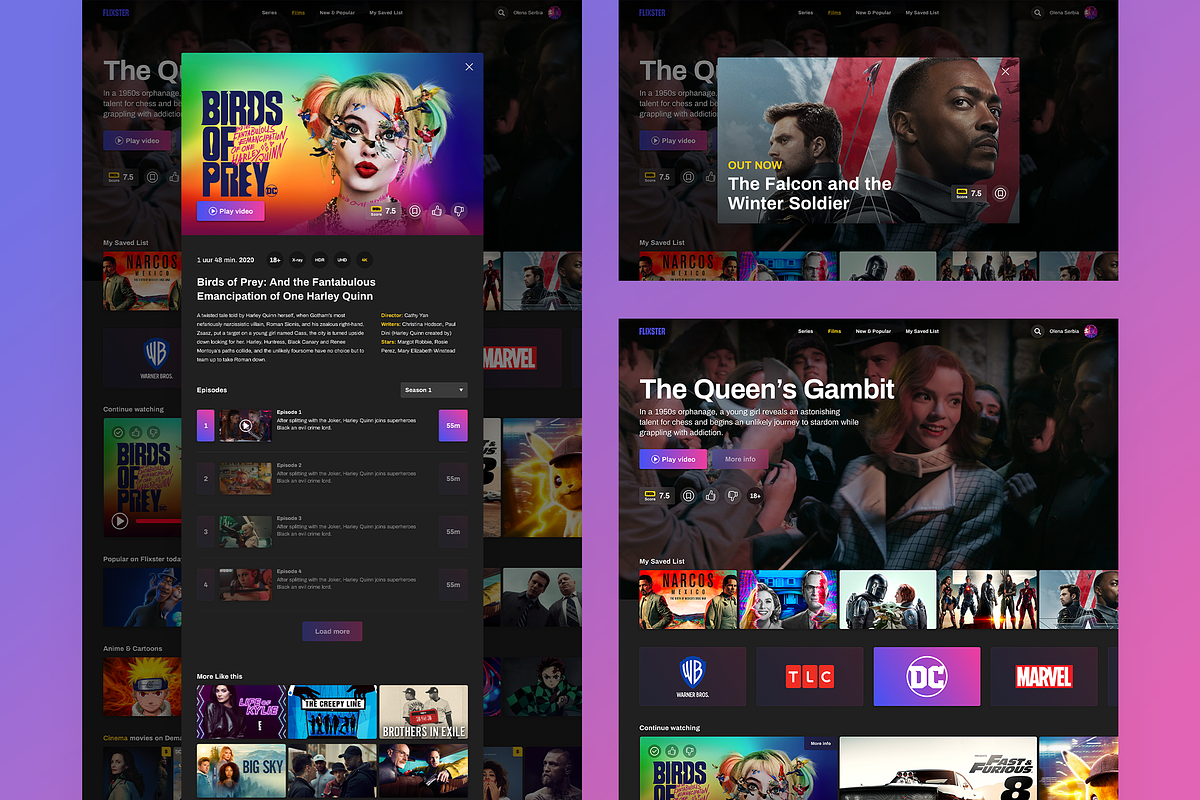Open My Saved List tab, bottom-right screen
Image resolution: width=1200 pixels, height=800 pixels.
[x=922, y=331]
